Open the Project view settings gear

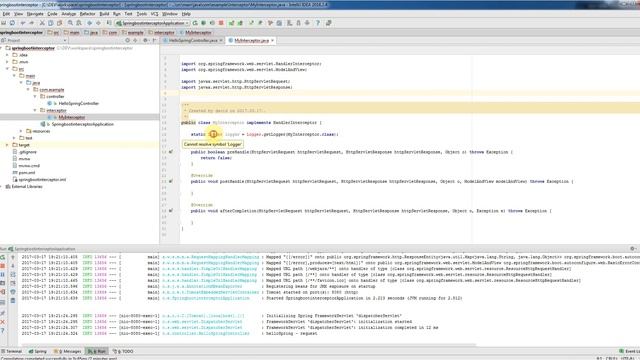tap(145, 40)
